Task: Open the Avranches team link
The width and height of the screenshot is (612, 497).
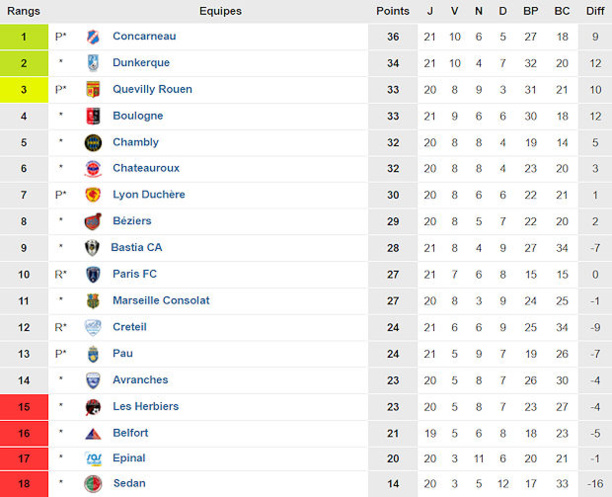Action: 140,380
